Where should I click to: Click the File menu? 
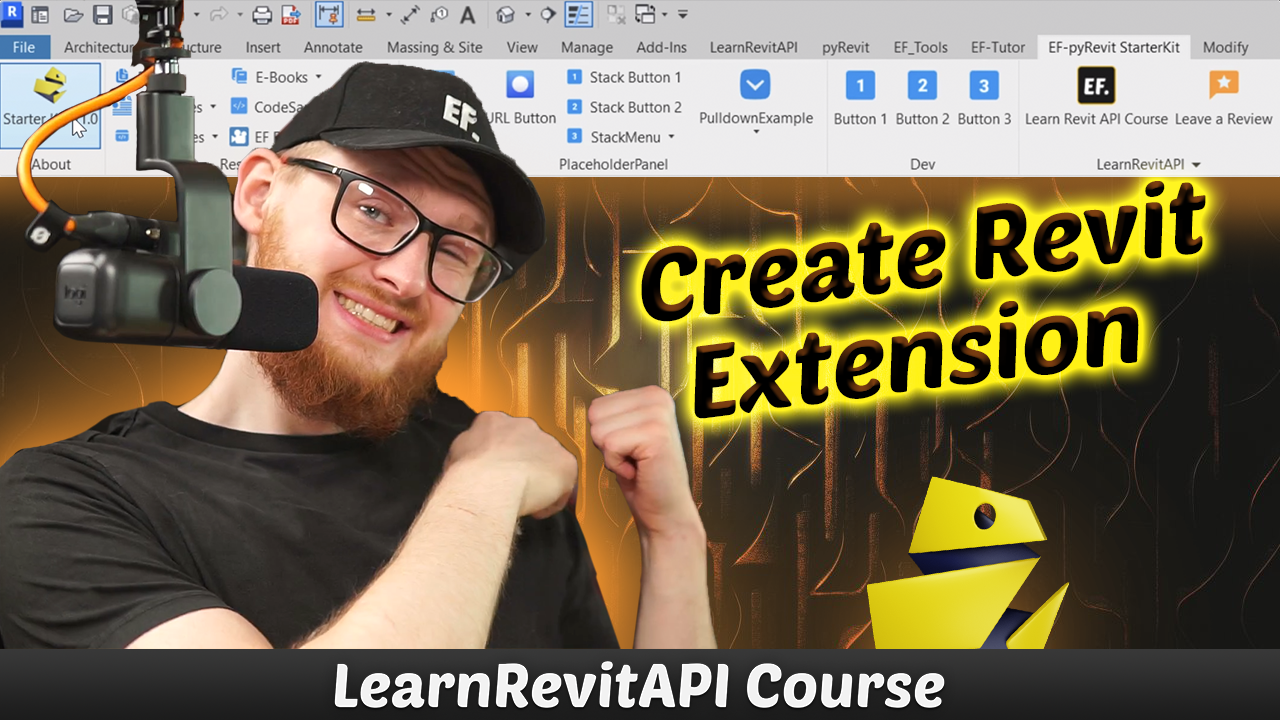click(x=24, y=46)
